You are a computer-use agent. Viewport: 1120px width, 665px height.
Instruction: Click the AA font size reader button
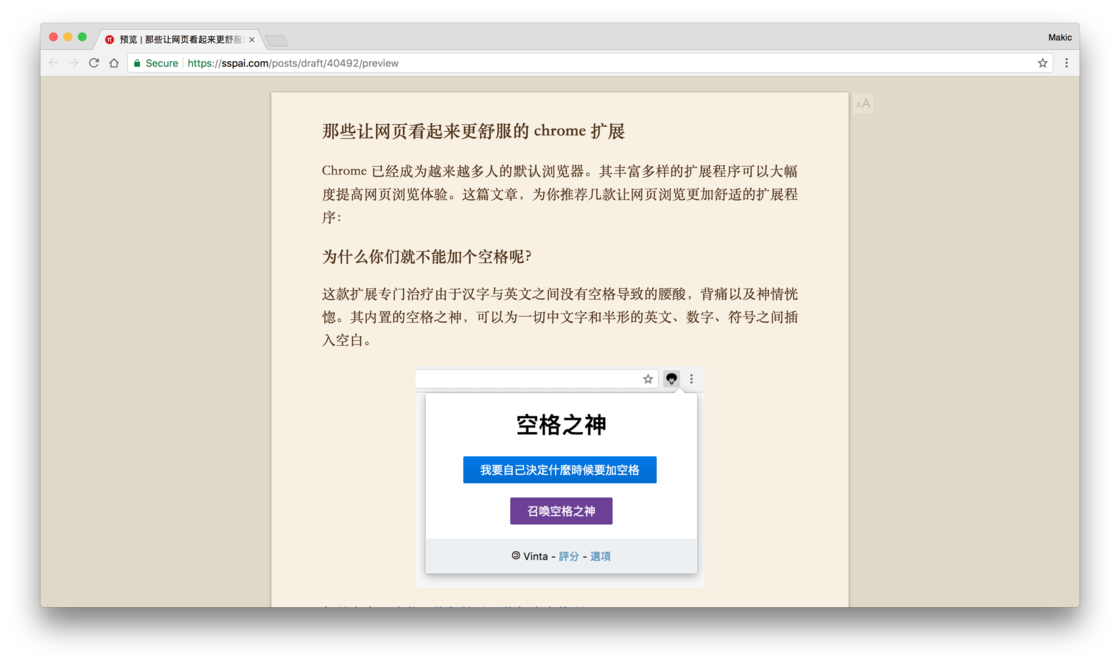863,104
